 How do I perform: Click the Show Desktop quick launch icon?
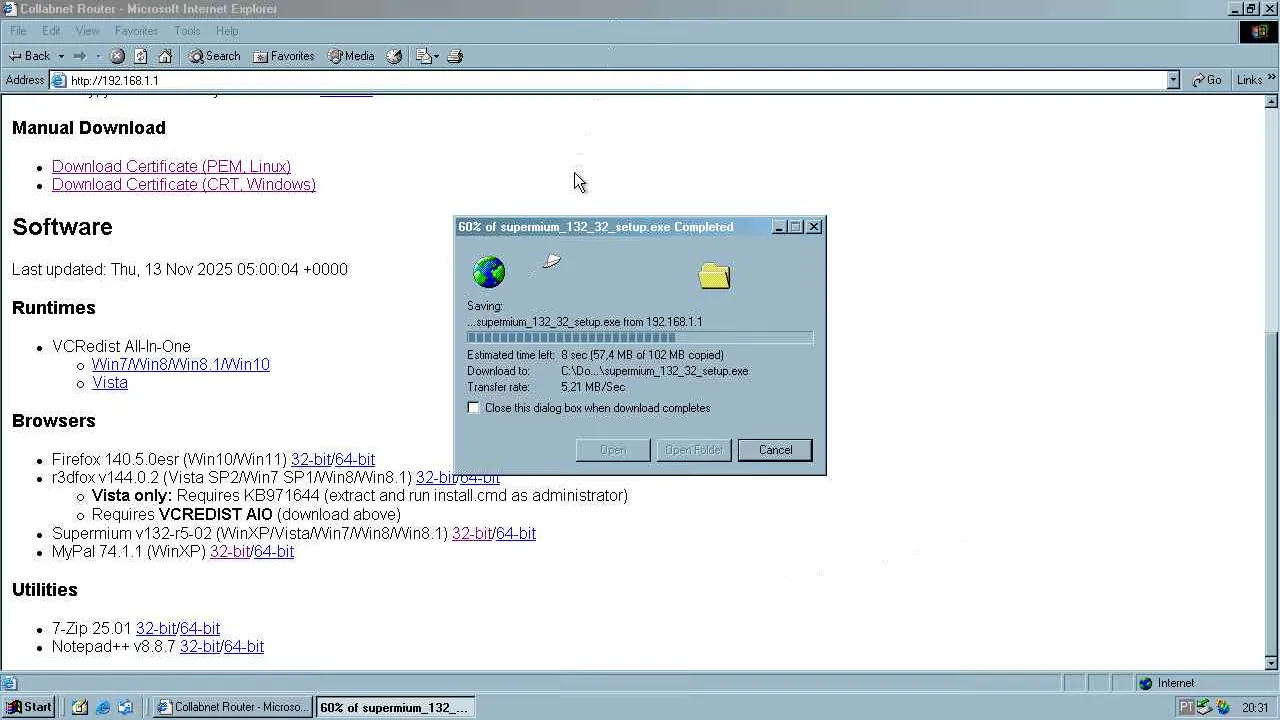tap(80, 707)
